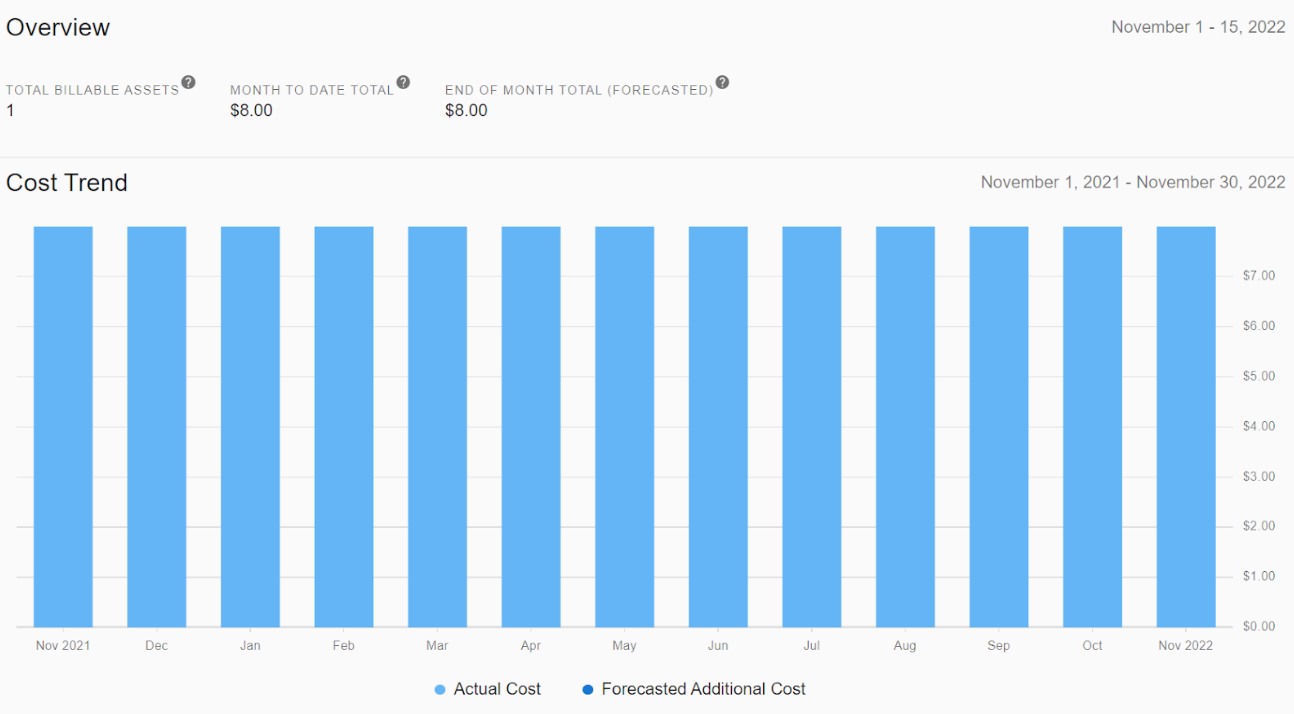Screen dimensions: 1294x714
Task: Click the Jul cost bar
Action: pyautogui.click(x=811, y=427)
